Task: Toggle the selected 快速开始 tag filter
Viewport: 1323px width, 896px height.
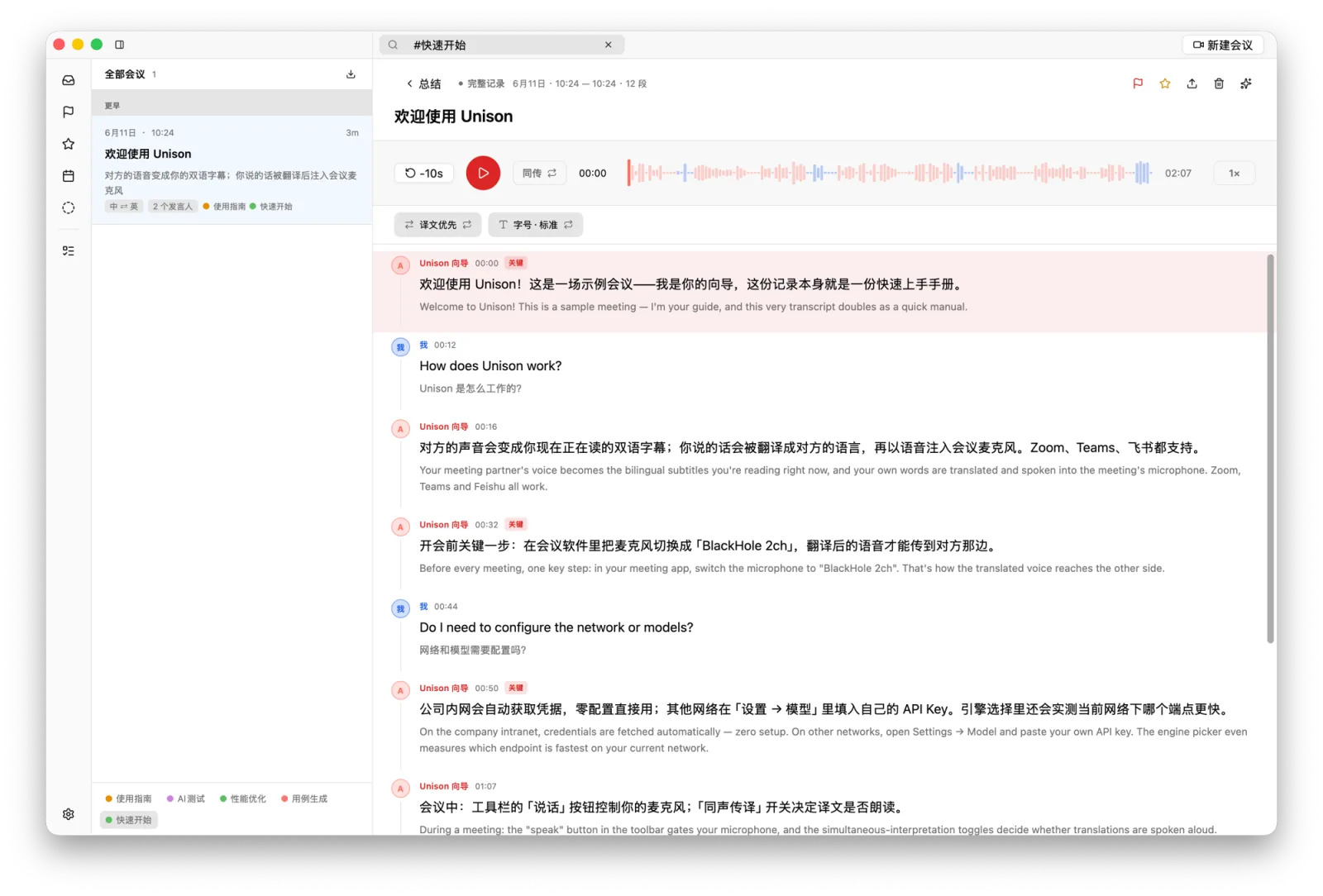Action: coord(129,820)
